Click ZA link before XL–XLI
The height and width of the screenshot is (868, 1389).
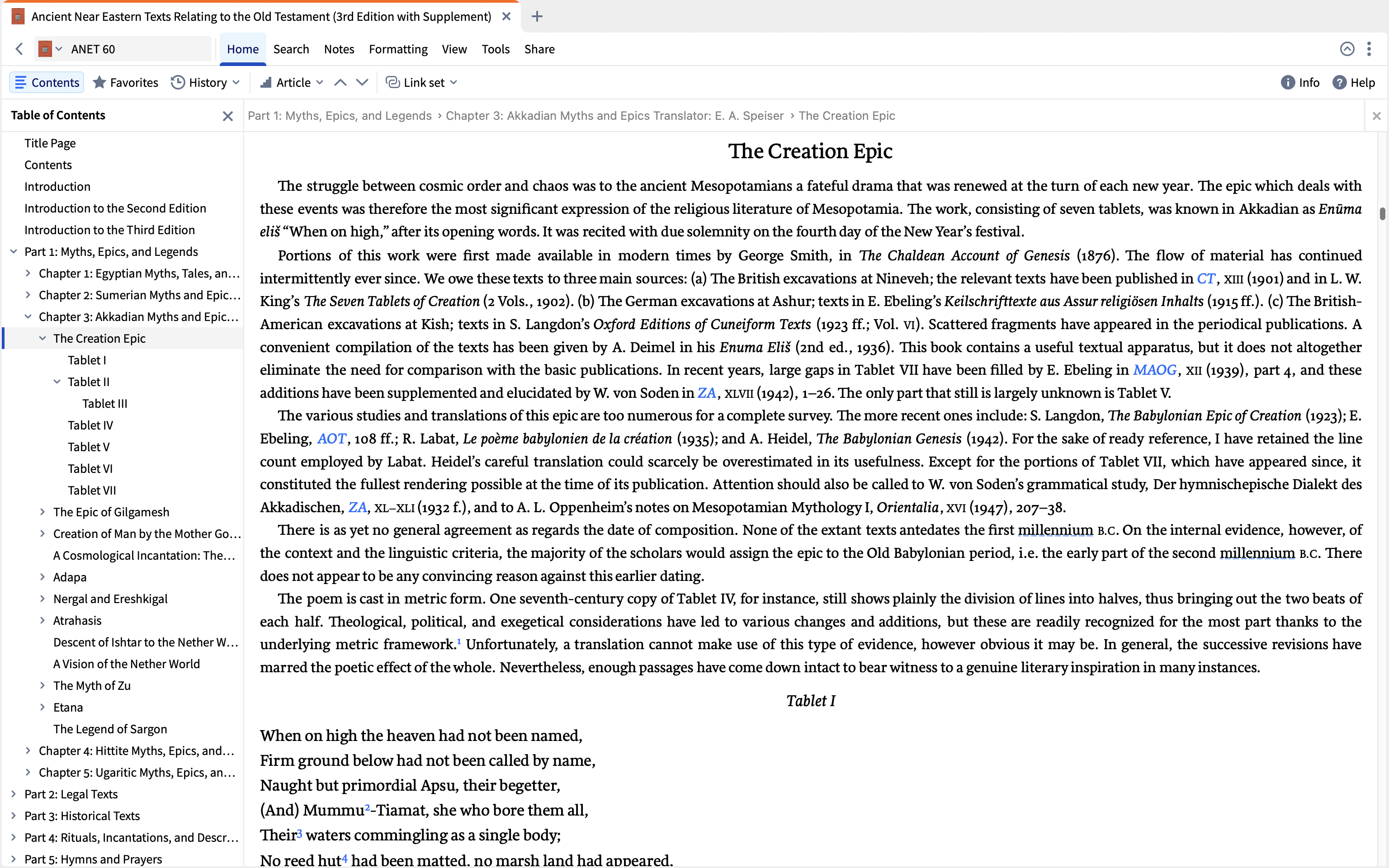tap(358, 508)
